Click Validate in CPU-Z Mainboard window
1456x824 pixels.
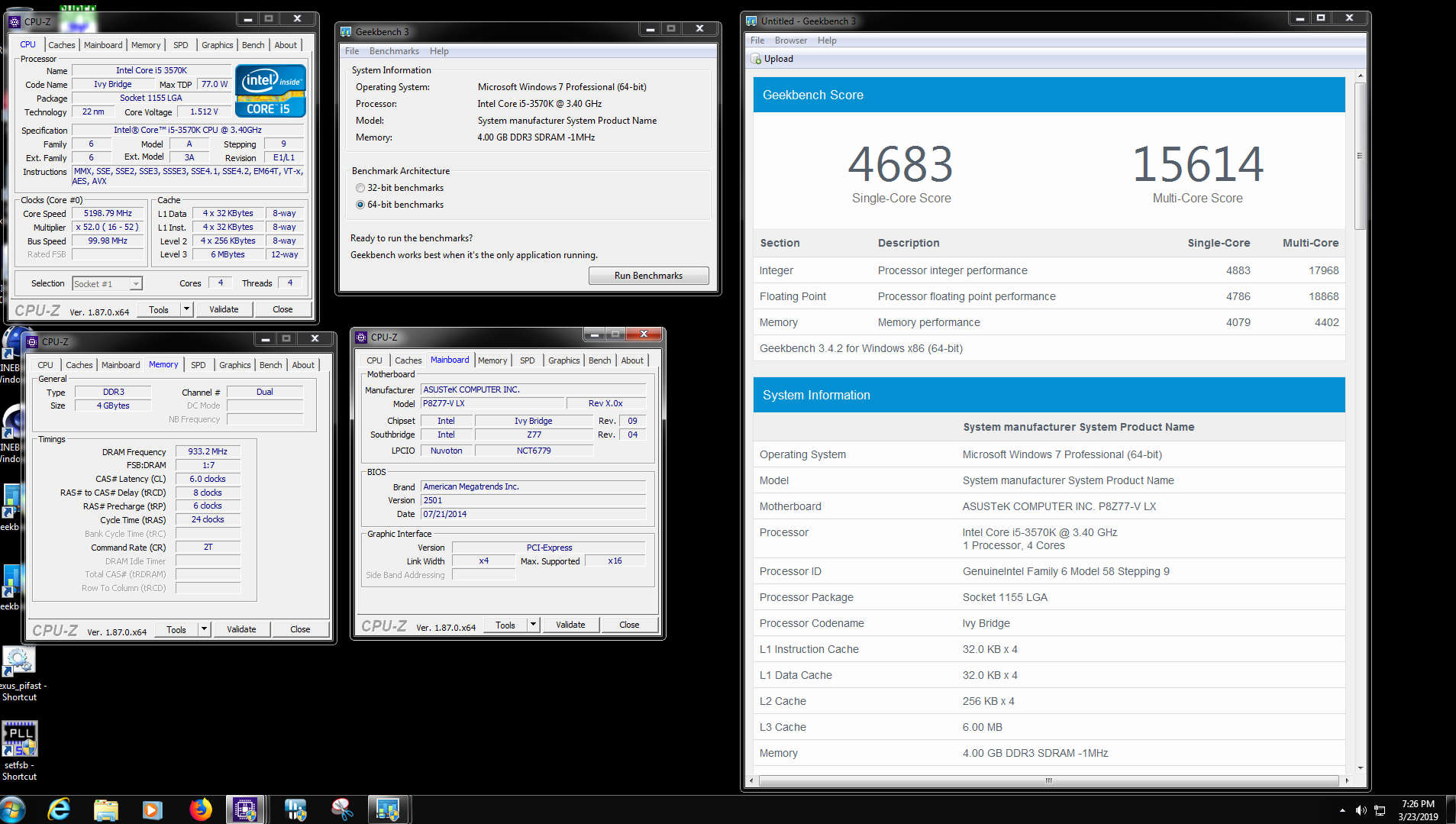click(570, 625)
